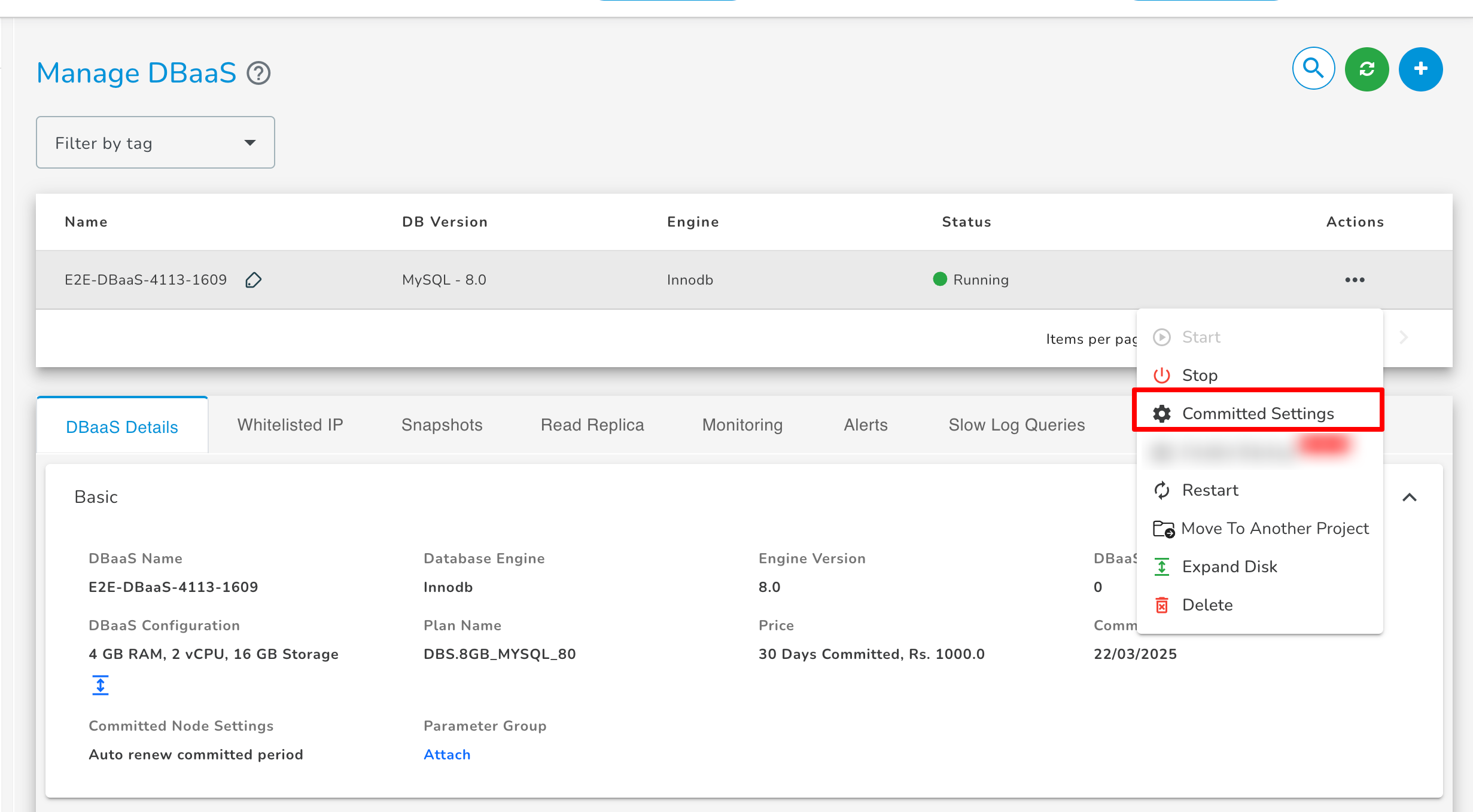Click the 4 GB RAM configuration value
This screenshot has height=812, width=1473.
(214, 654)
